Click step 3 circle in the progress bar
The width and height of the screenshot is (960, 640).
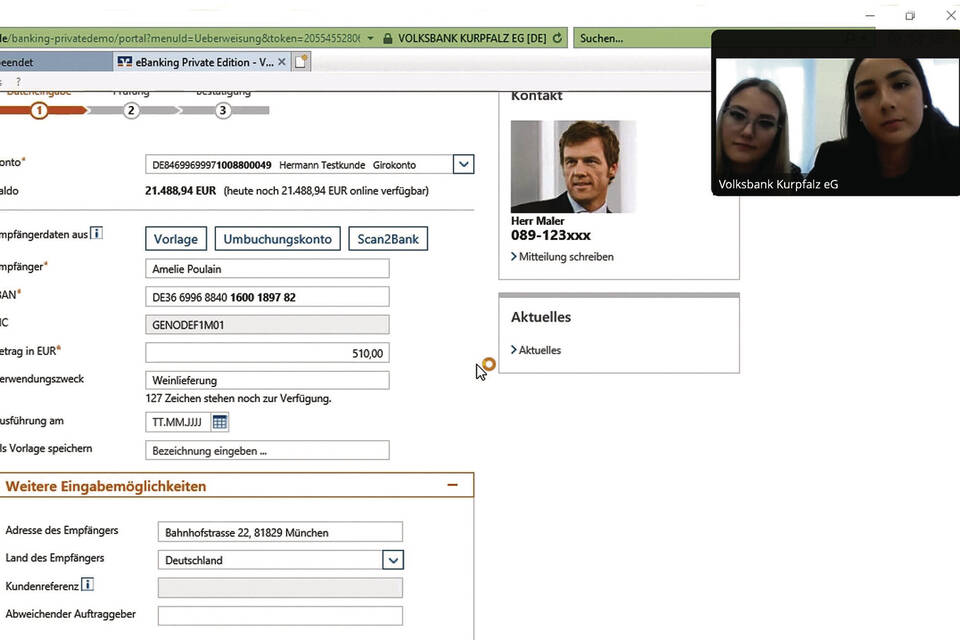(223, 110)
